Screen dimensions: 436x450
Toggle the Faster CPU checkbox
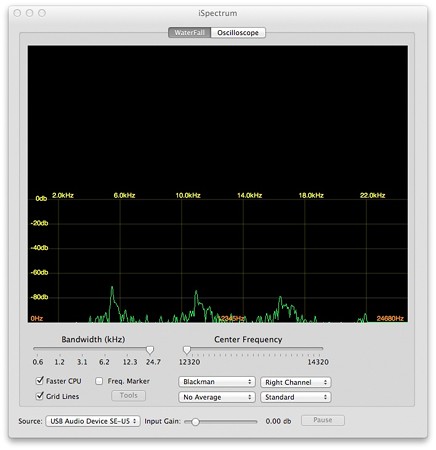point(40,380)
